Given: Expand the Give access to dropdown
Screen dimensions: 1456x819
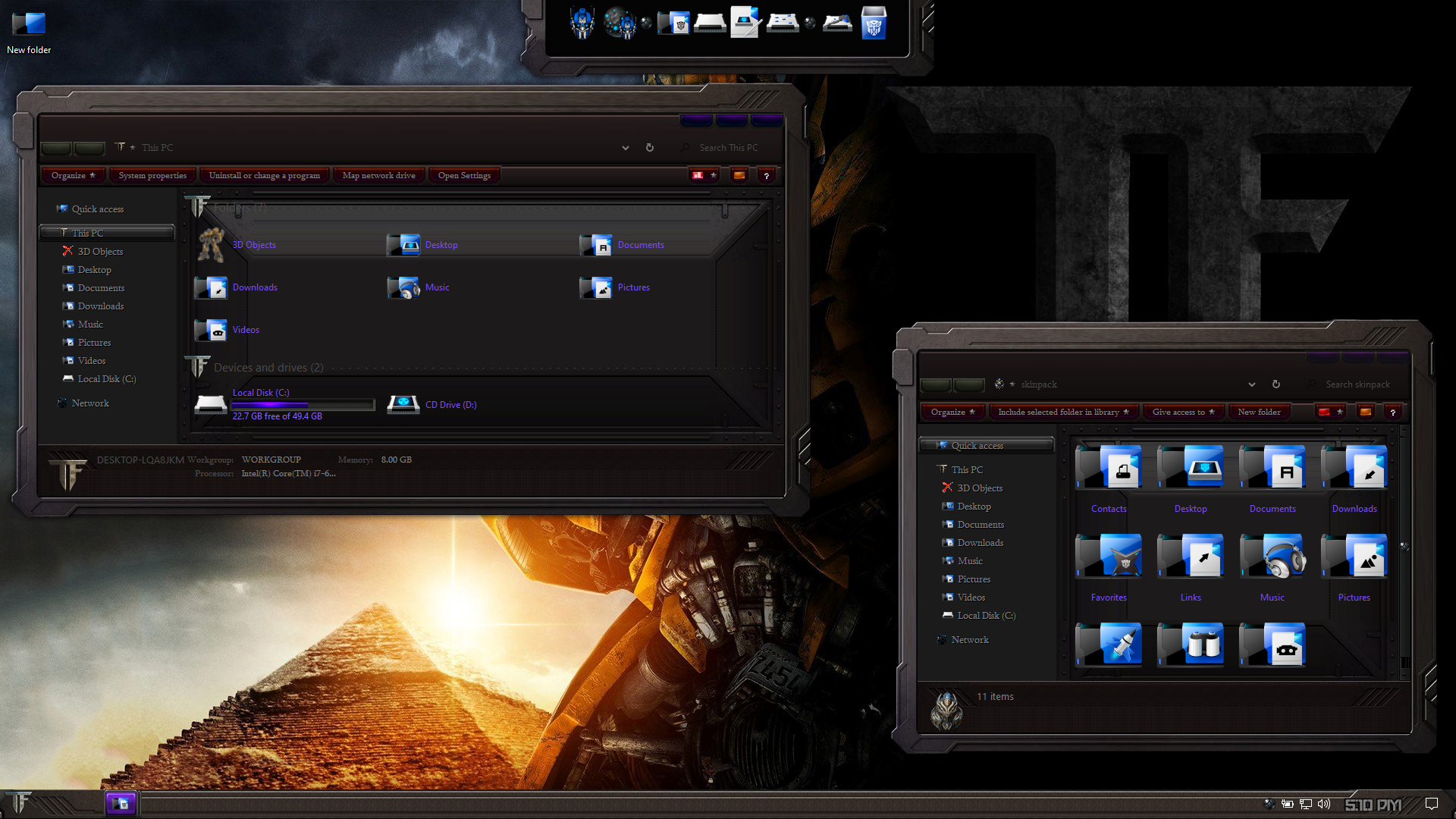Looking at the screenshot, I should (x=1183, y=413).
